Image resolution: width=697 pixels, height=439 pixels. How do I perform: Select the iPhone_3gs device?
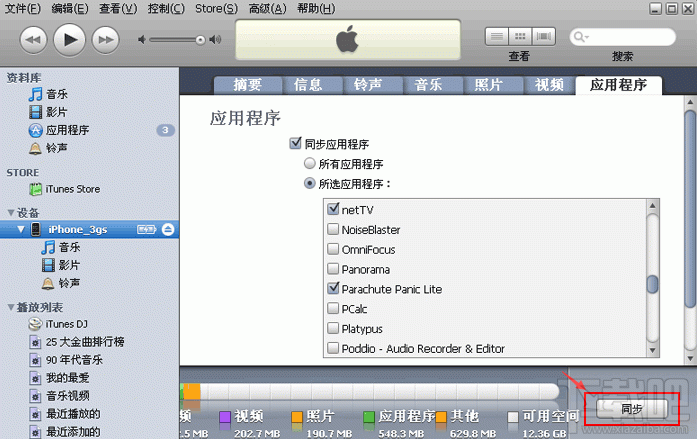[78, 229]
